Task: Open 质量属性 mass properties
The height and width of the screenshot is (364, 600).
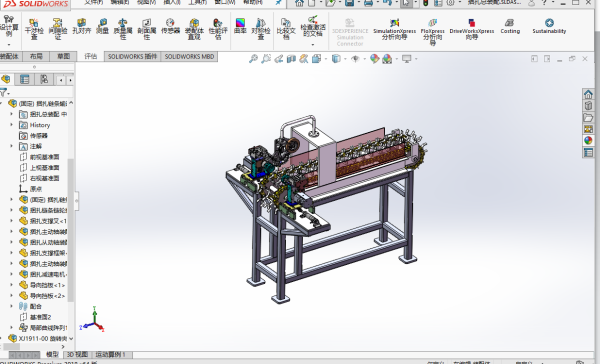Action: point(123,29)
